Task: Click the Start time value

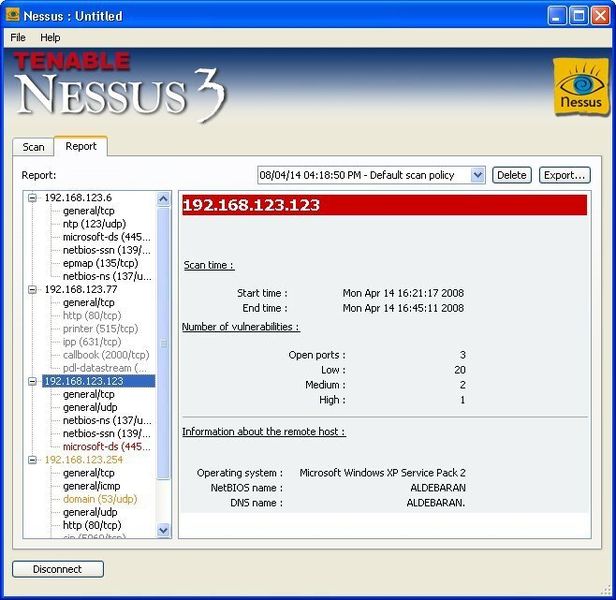Action: 403,293
